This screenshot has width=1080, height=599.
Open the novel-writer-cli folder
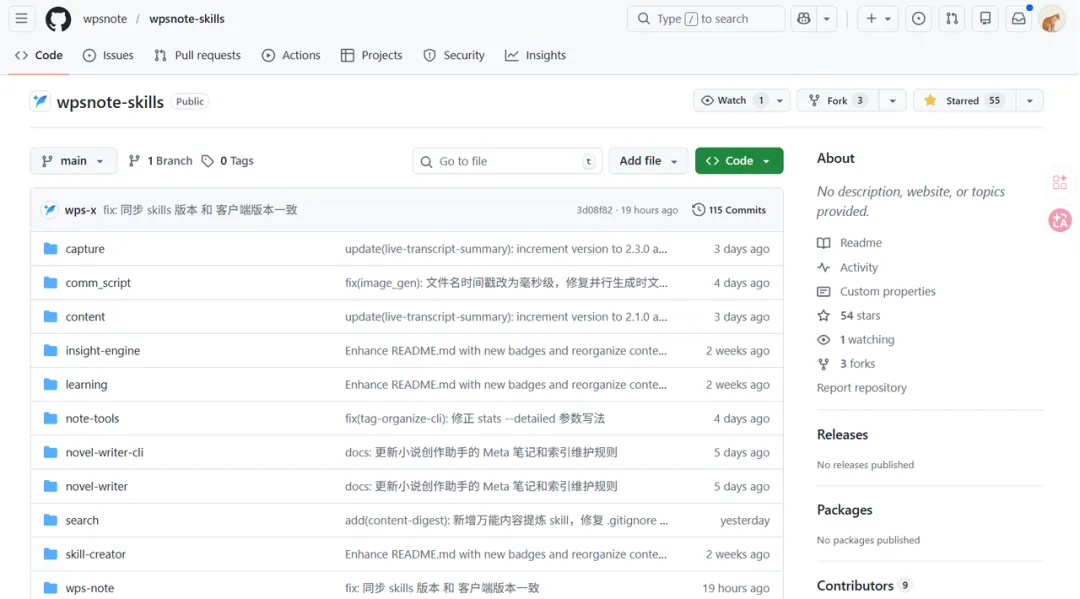click(105, 452)
